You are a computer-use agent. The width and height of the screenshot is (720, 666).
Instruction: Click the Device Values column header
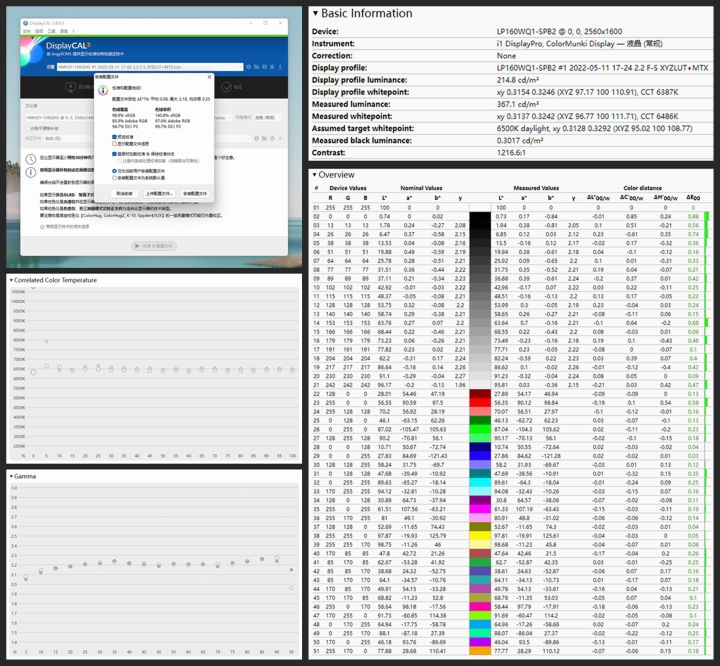coord(348,188)
